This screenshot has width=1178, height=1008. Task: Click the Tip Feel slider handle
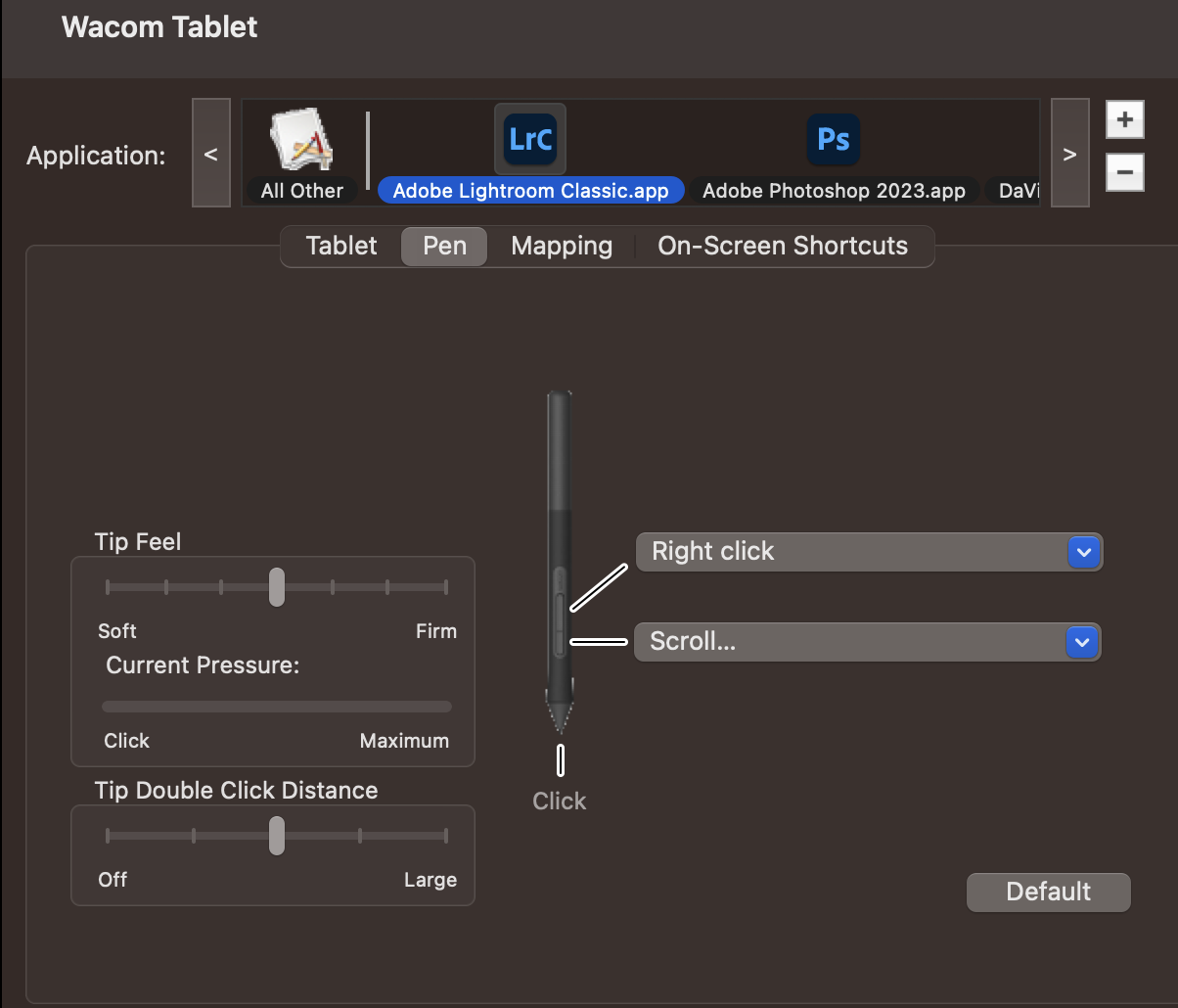(277, 587)
